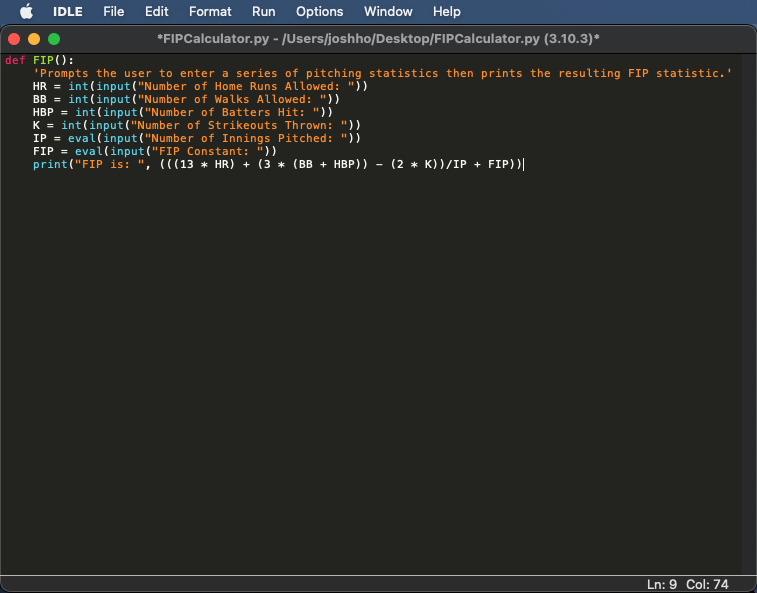This screenshot has height=593, width=757.
Task: Click the text "Number of Batters Hit: "
Action: tap(232, 113)
